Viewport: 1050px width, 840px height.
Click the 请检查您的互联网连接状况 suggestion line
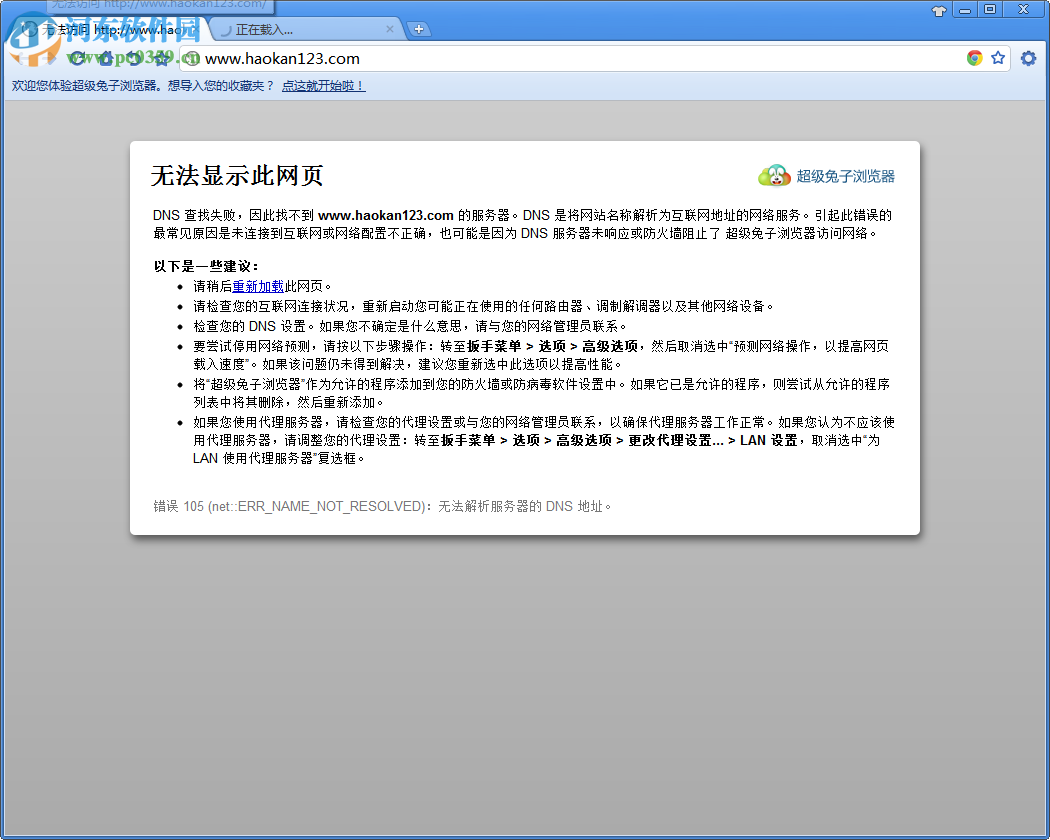click(x=483, y=306)
